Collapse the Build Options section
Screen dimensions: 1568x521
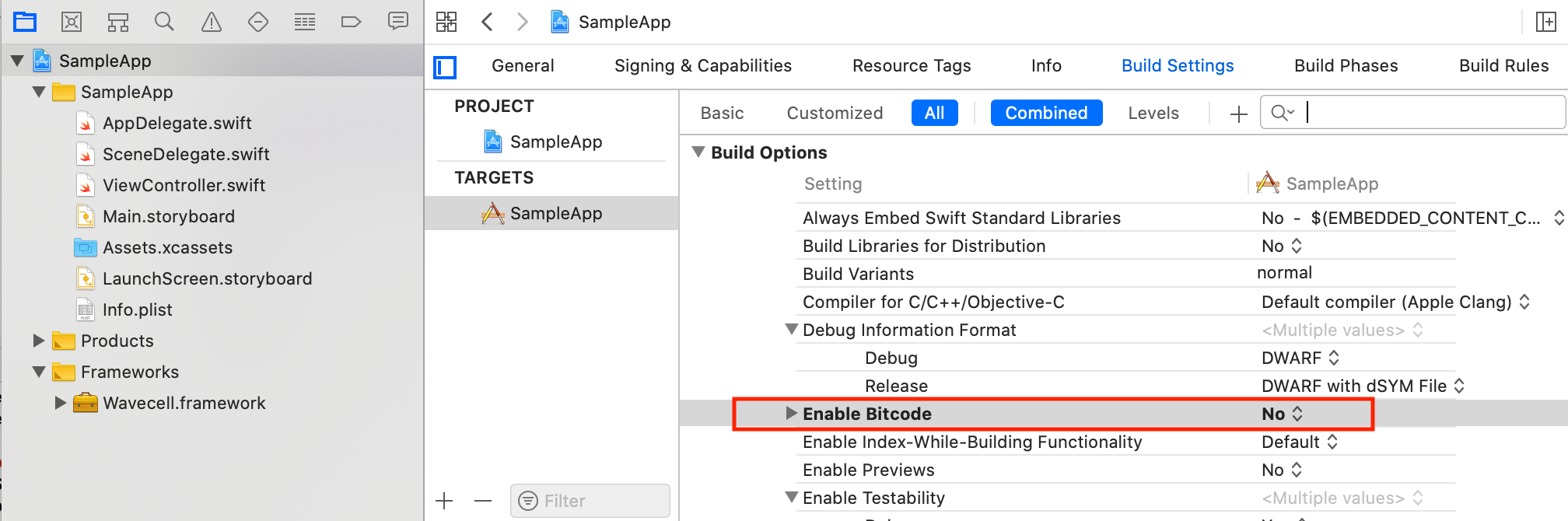[698, 152]
